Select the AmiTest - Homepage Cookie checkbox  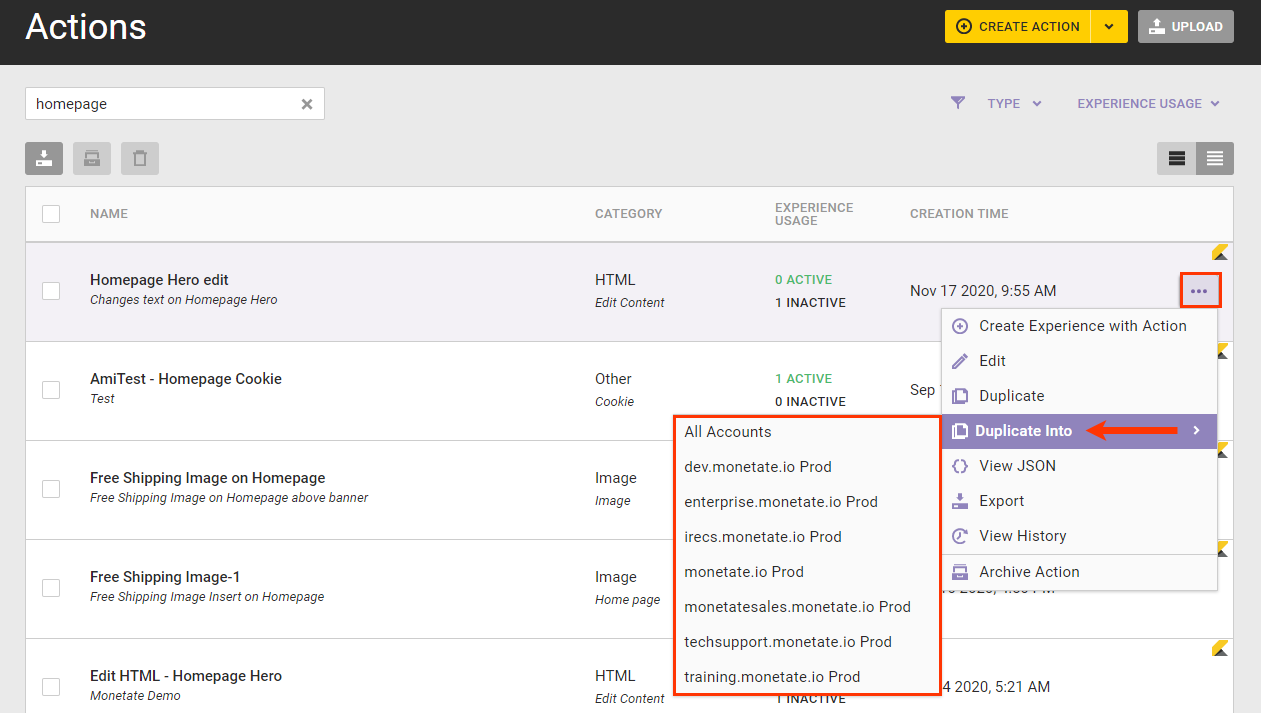tap(51, 390)
